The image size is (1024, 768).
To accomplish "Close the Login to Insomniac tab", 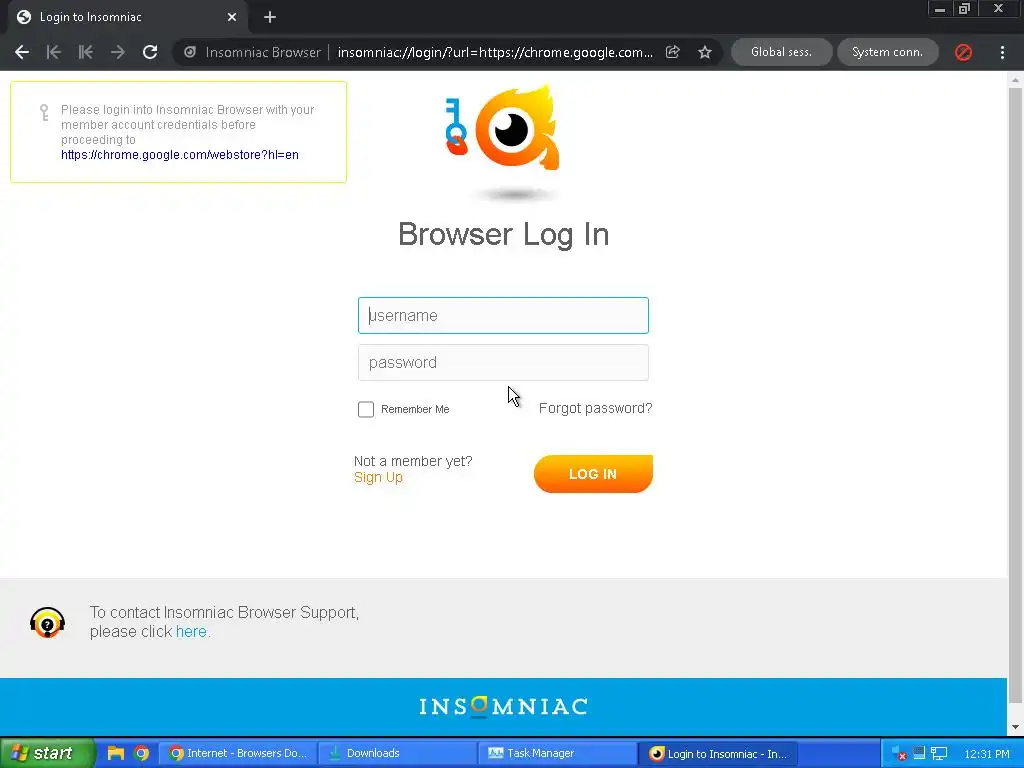I will [232, 18].
